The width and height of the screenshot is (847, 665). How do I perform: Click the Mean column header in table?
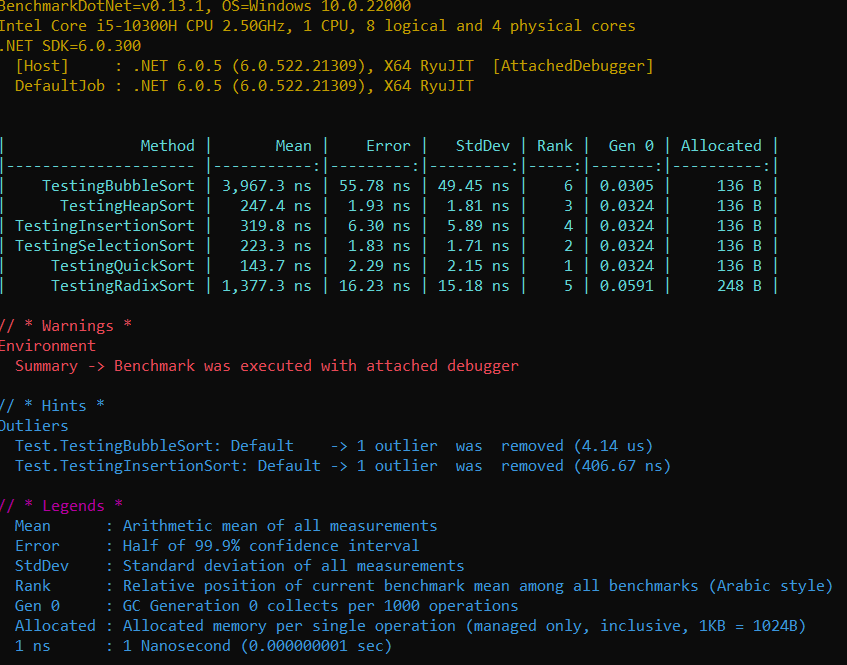tap(293, 146)
